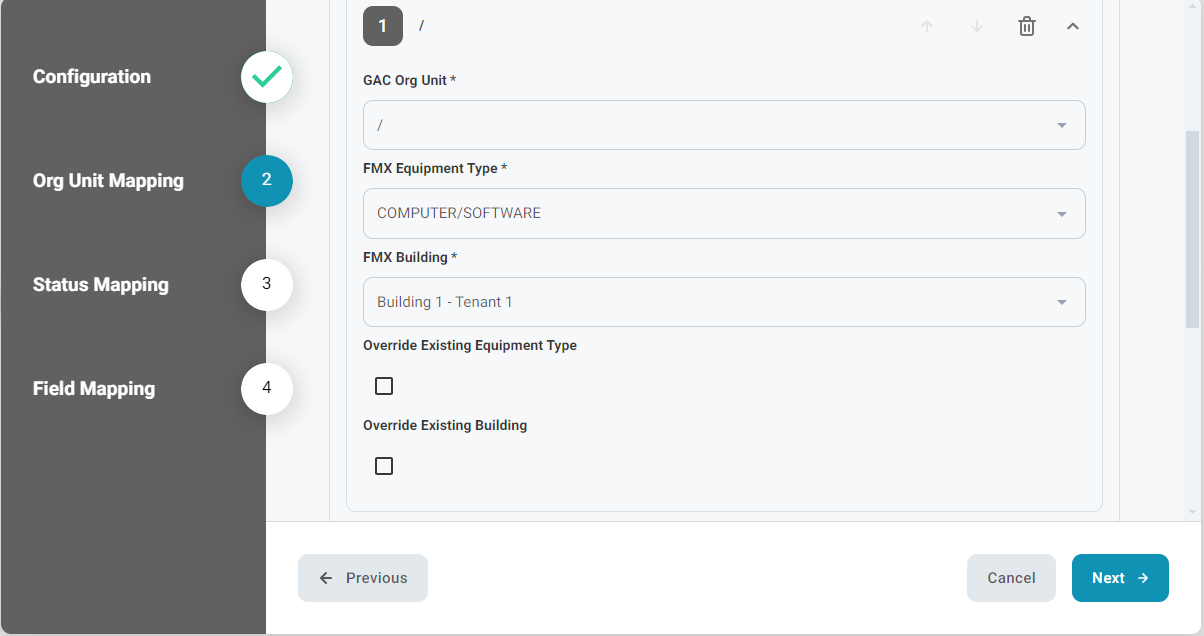Move mapping down with arrow icon

pos(977,27)
